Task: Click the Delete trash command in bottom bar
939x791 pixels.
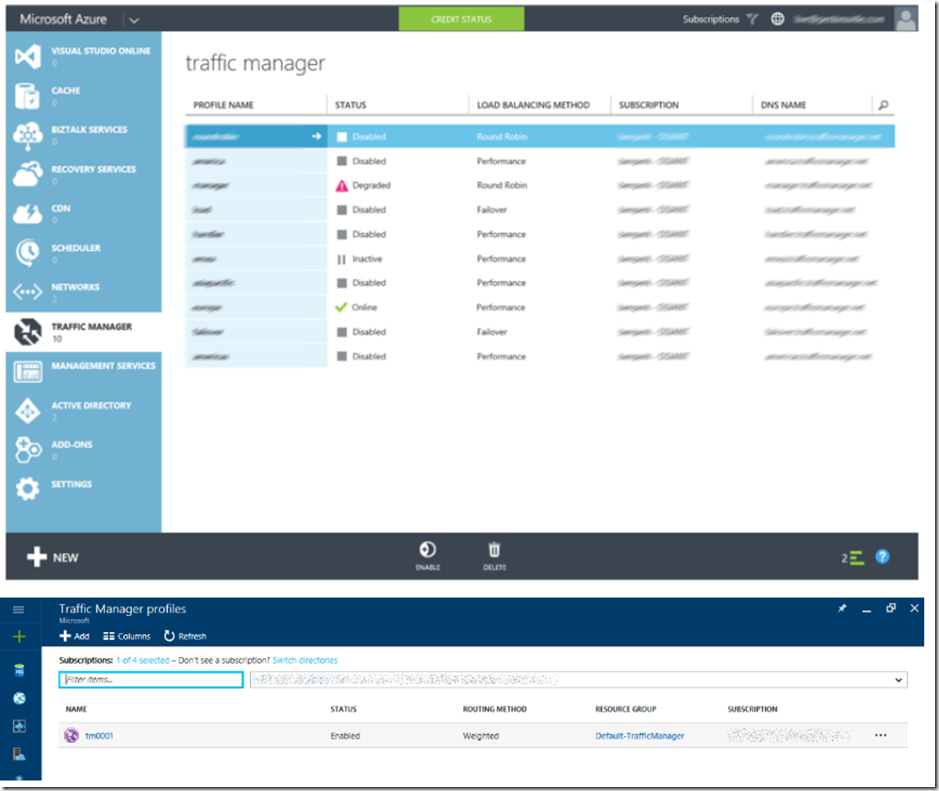Action: pyautogui.click(x=495, y=556)
